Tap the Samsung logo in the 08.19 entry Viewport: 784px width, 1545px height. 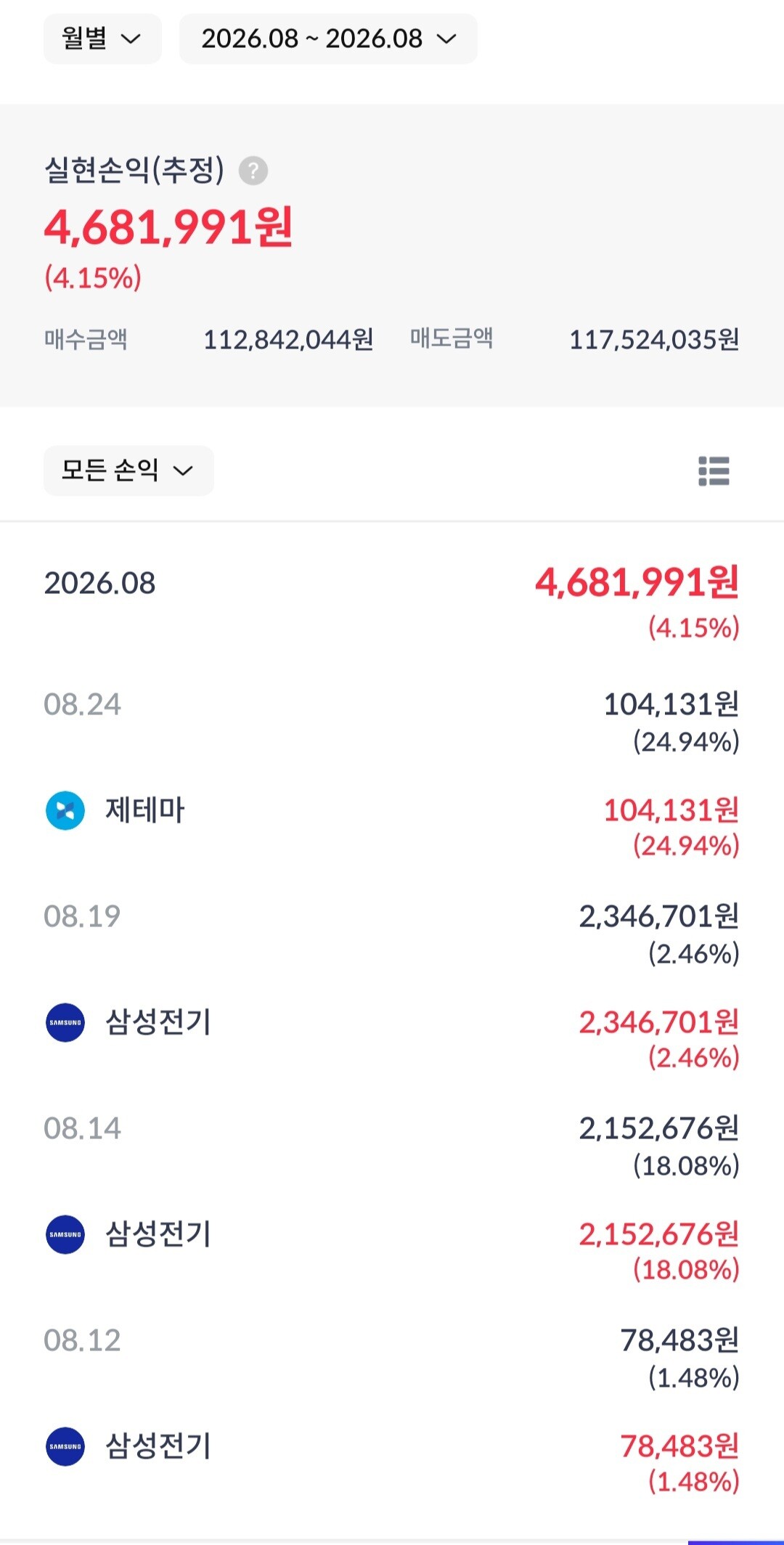[65, 1022]
